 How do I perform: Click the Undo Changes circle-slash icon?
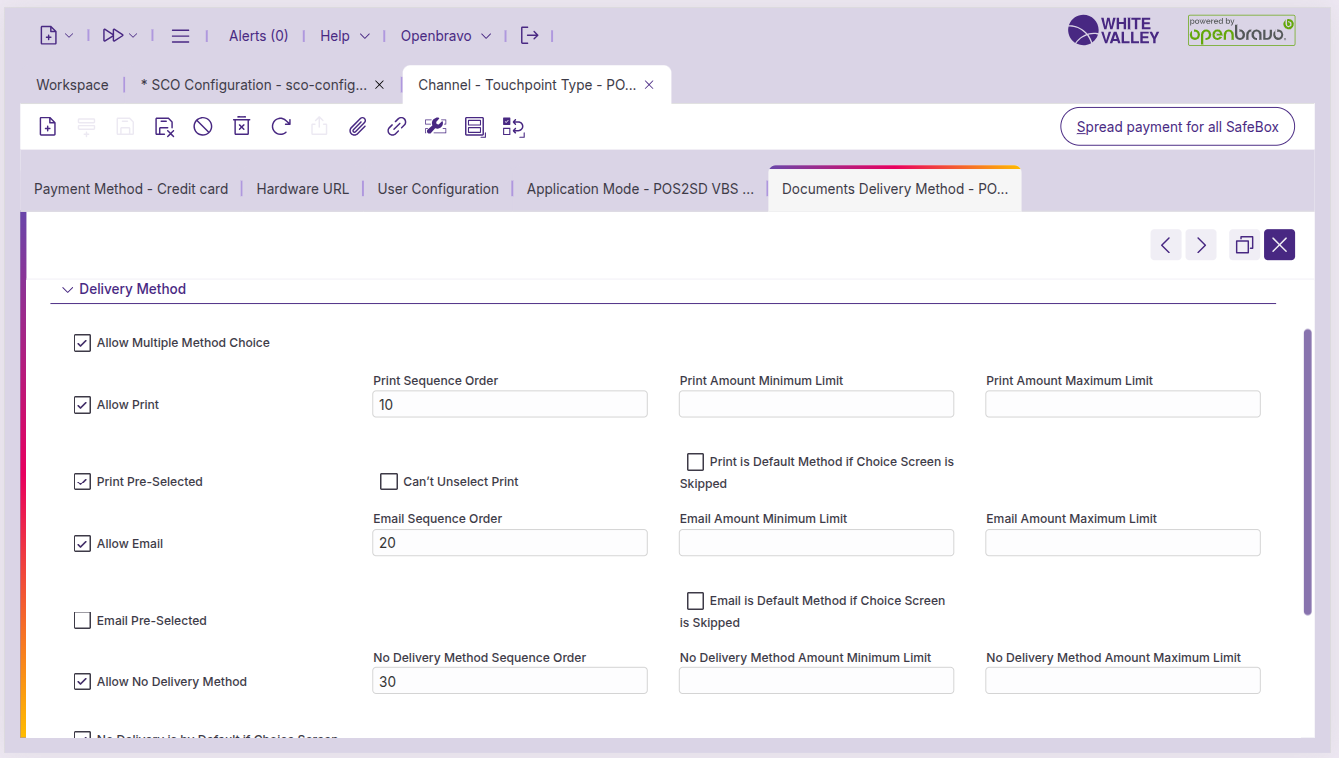pyautogui.click(x=203, y=127)
